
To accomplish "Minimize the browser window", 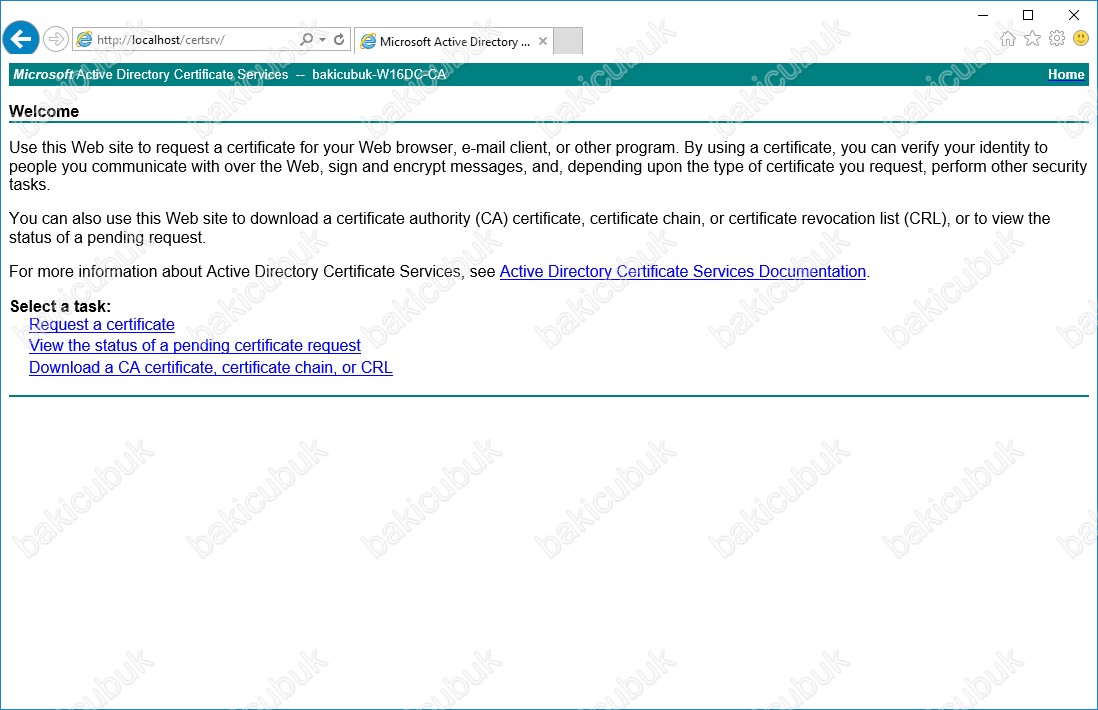I will tap(983, 15).
